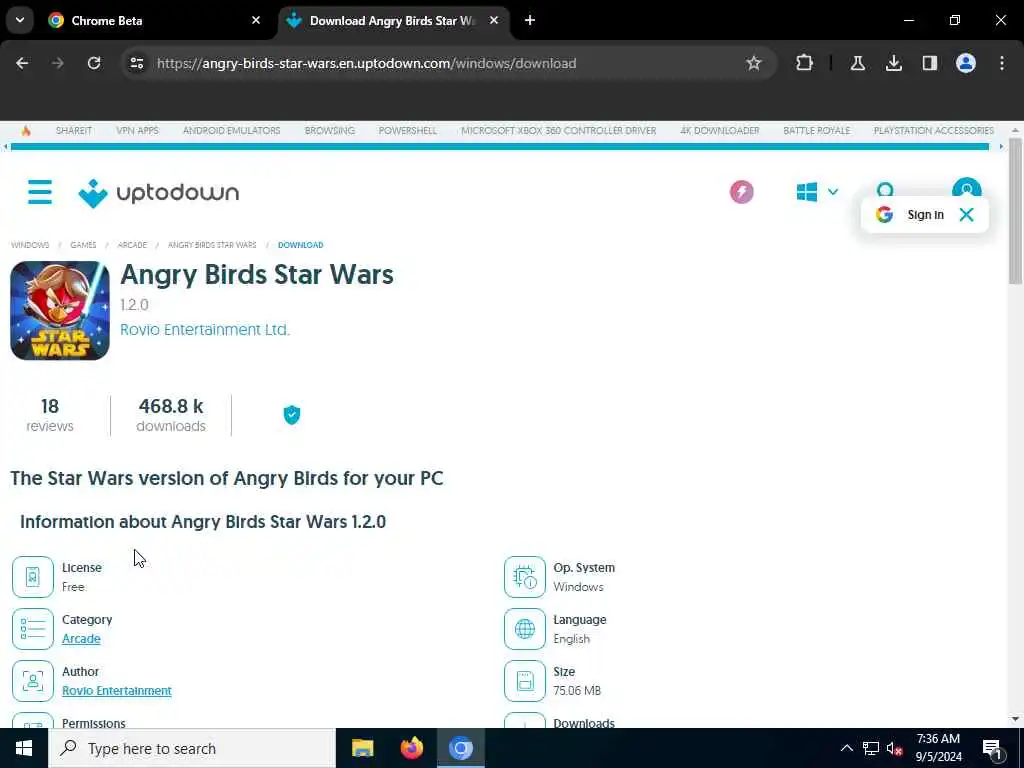The image size is (1024, 768).
Task: Open the browser Downloads icon
Action: (893, 63)
